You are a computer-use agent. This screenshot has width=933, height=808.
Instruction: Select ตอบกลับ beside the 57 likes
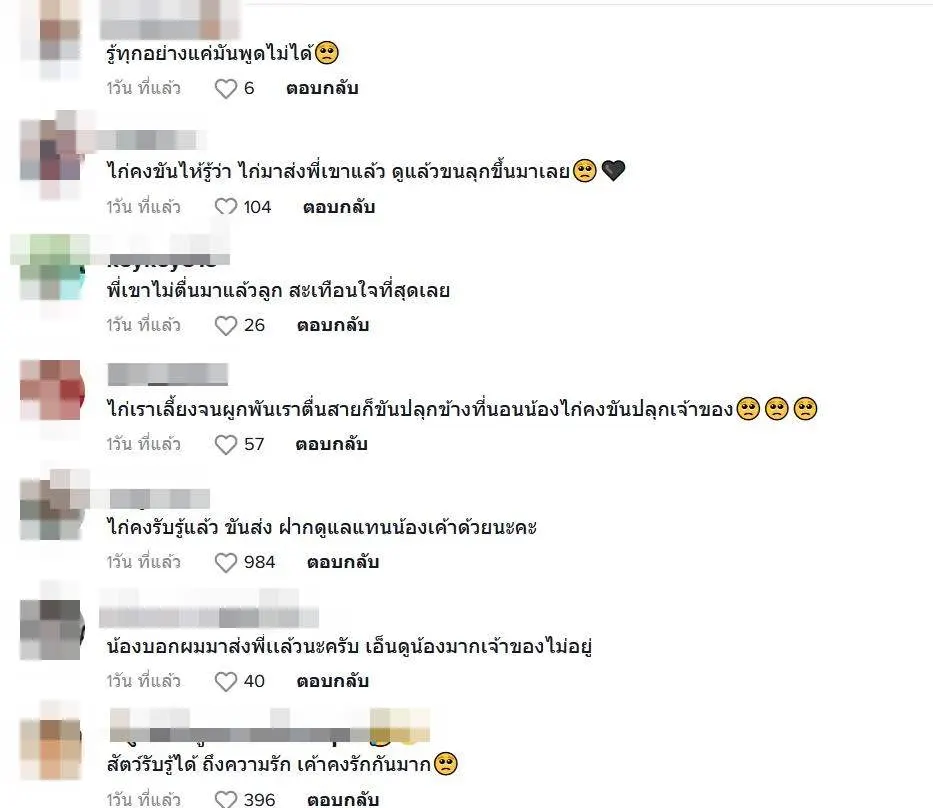(x=331, y=444)
